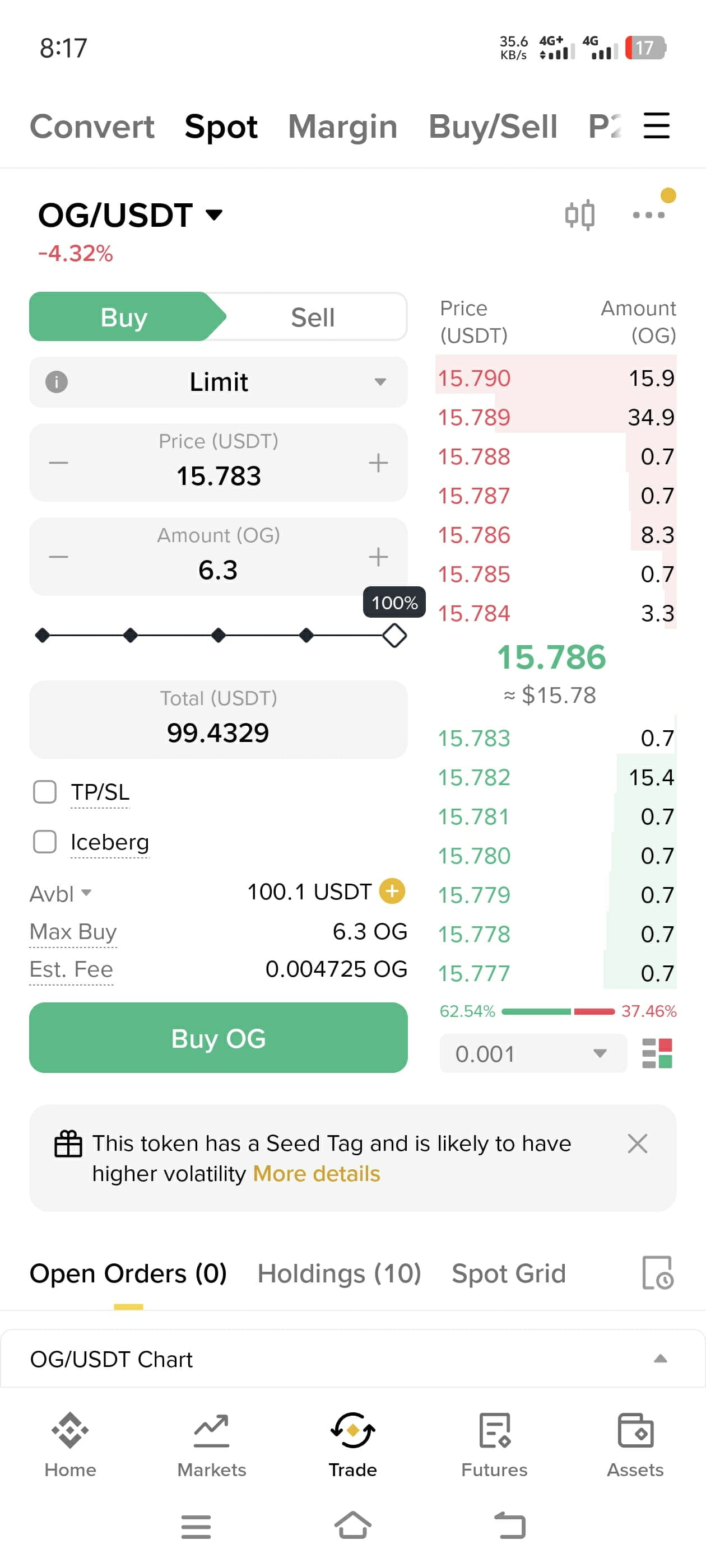Tap the hamburger menu icon next to the tabs
706x1568 pixels.
[x=657, y=125]
